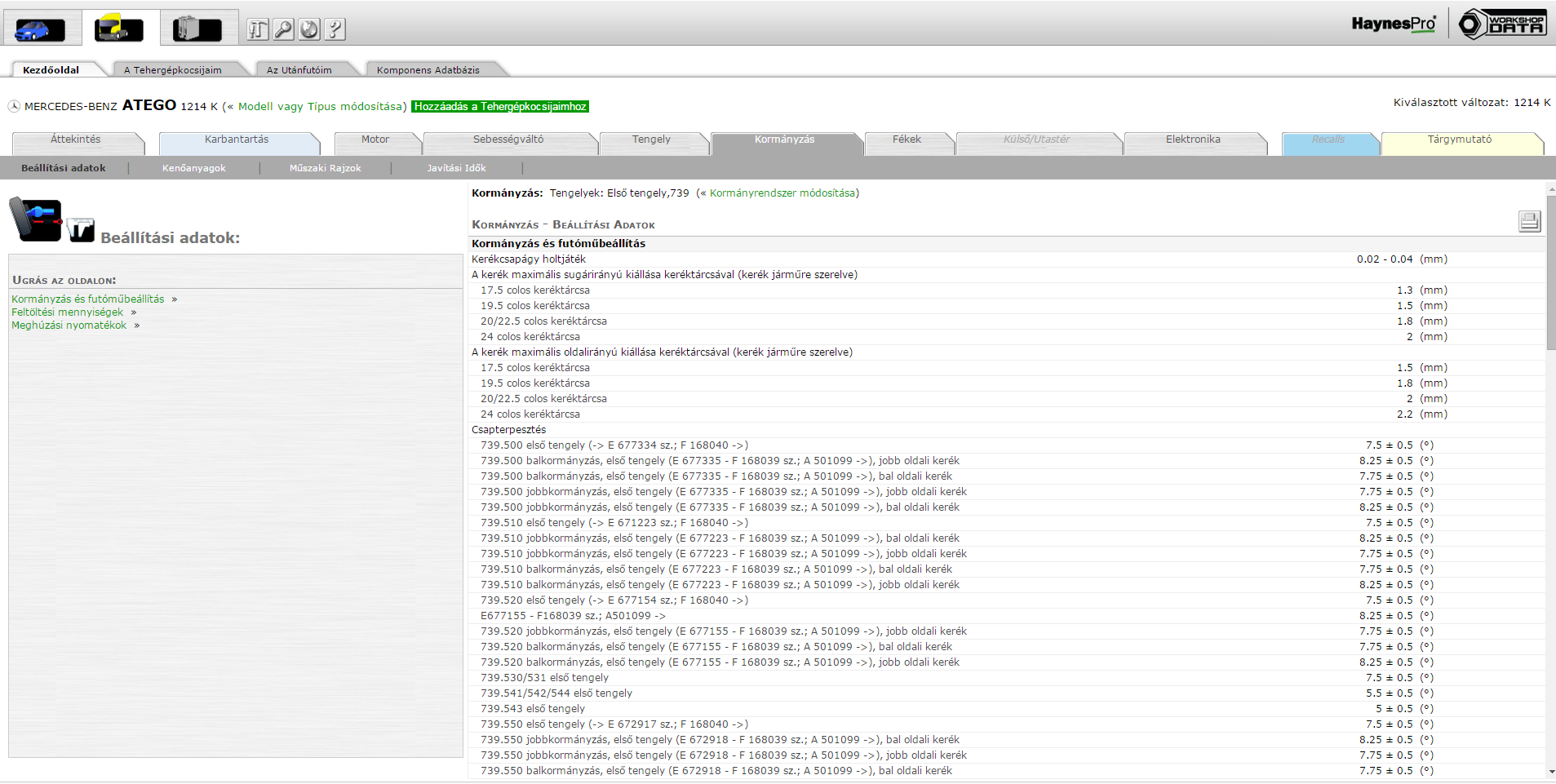
Task: Jump to Meghúzási nyomatékok section
Action: [69, 326]
